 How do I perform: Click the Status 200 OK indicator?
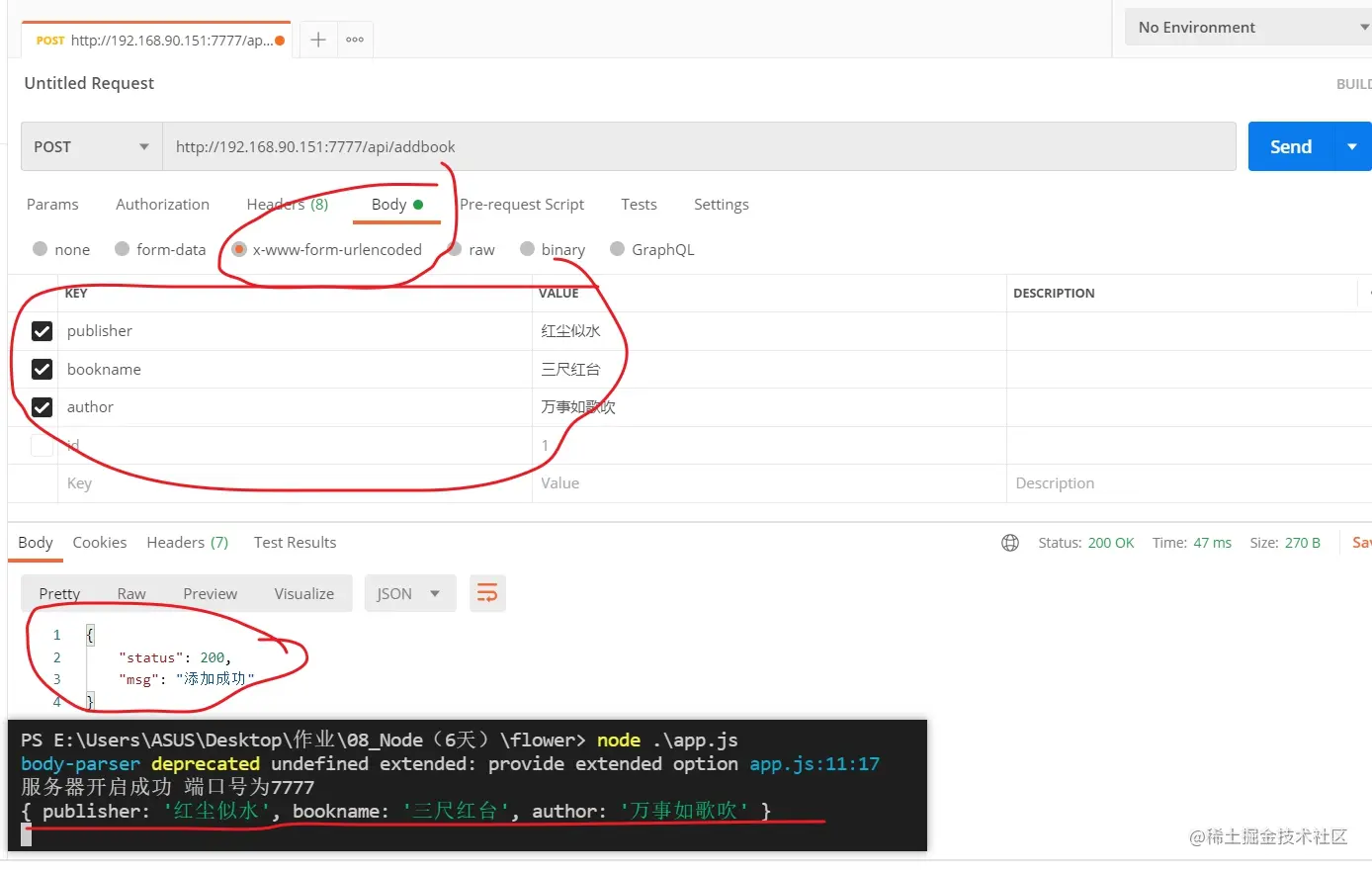point(1086,543)
